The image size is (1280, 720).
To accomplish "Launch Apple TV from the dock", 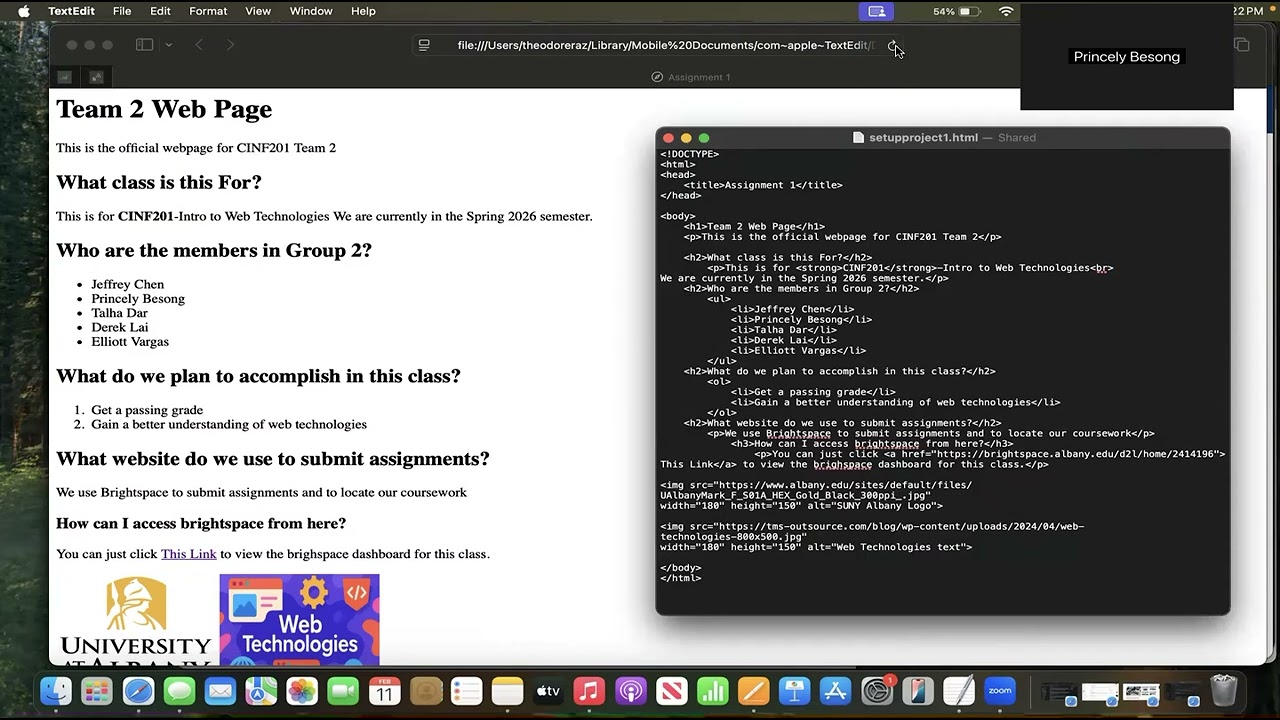I will coord(548,691).
